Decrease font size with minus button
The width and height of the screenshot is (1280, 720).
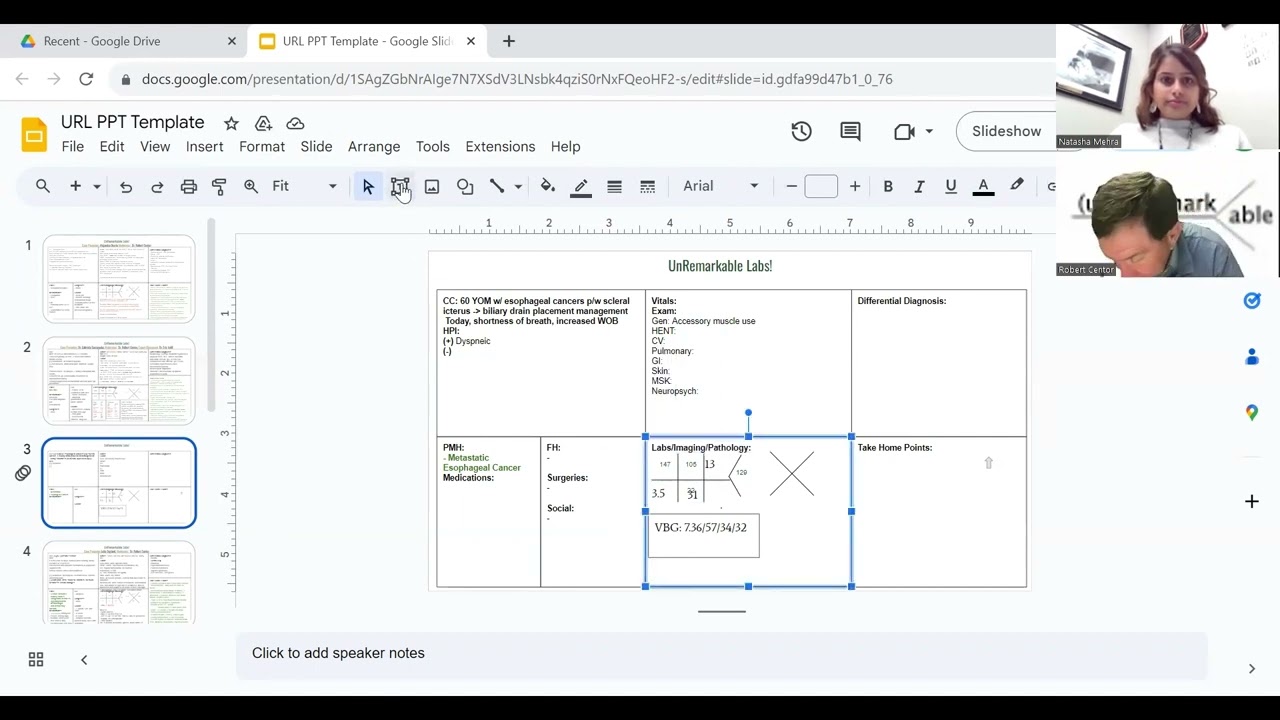pos(792,186)
